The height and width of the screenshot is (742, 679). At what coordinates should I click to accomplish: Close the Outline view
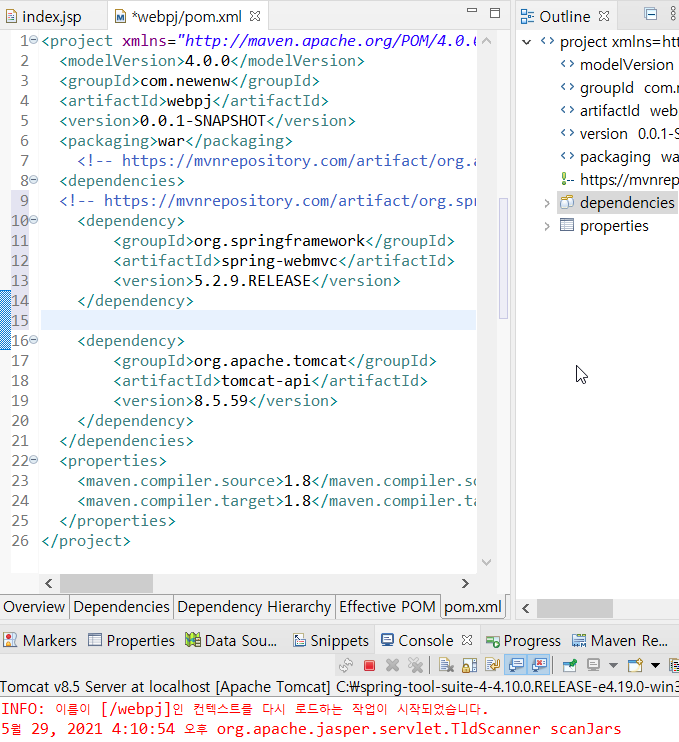604,16
